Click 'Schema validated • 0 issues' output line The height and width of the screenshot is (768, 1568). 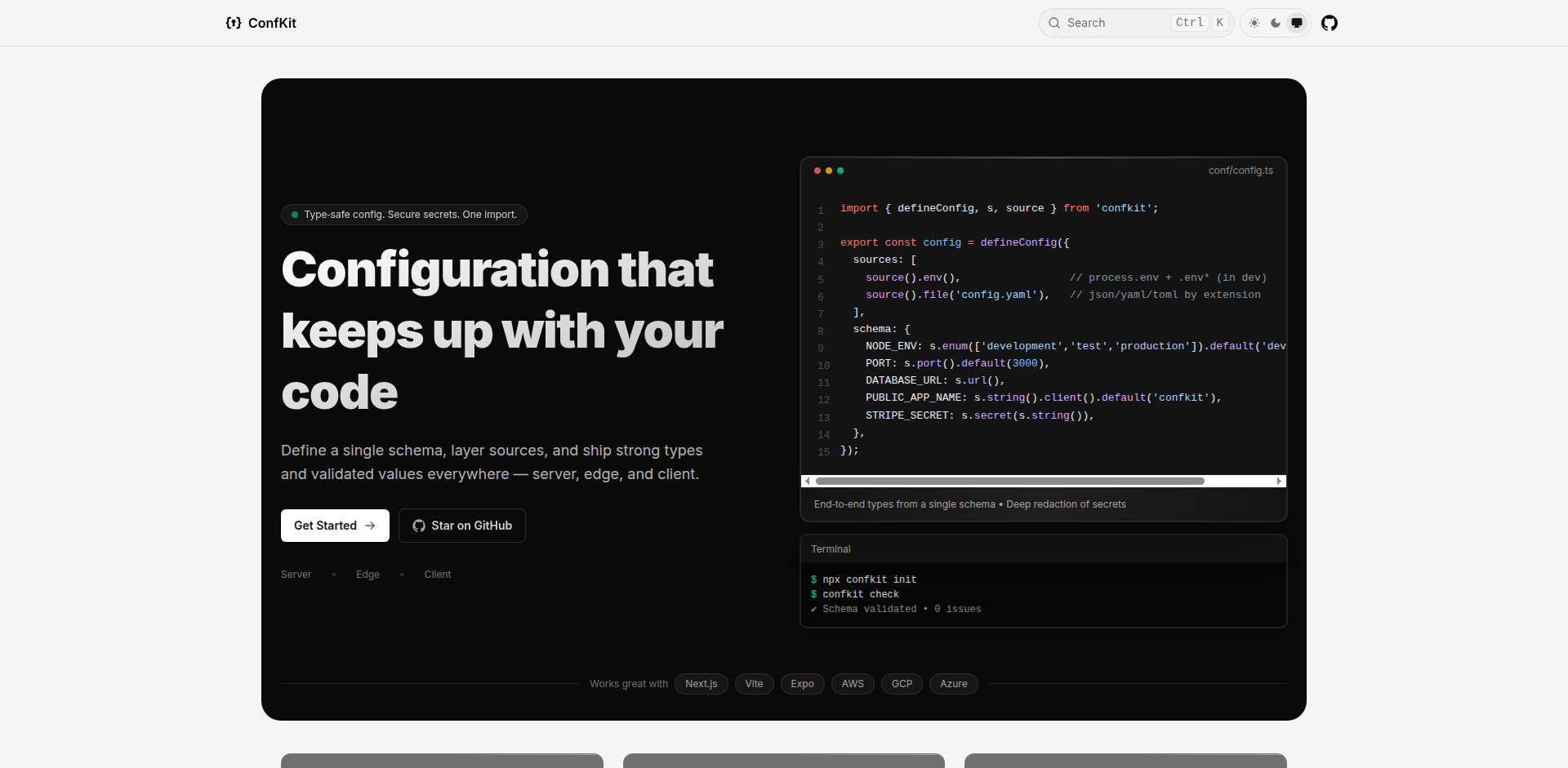897,609
